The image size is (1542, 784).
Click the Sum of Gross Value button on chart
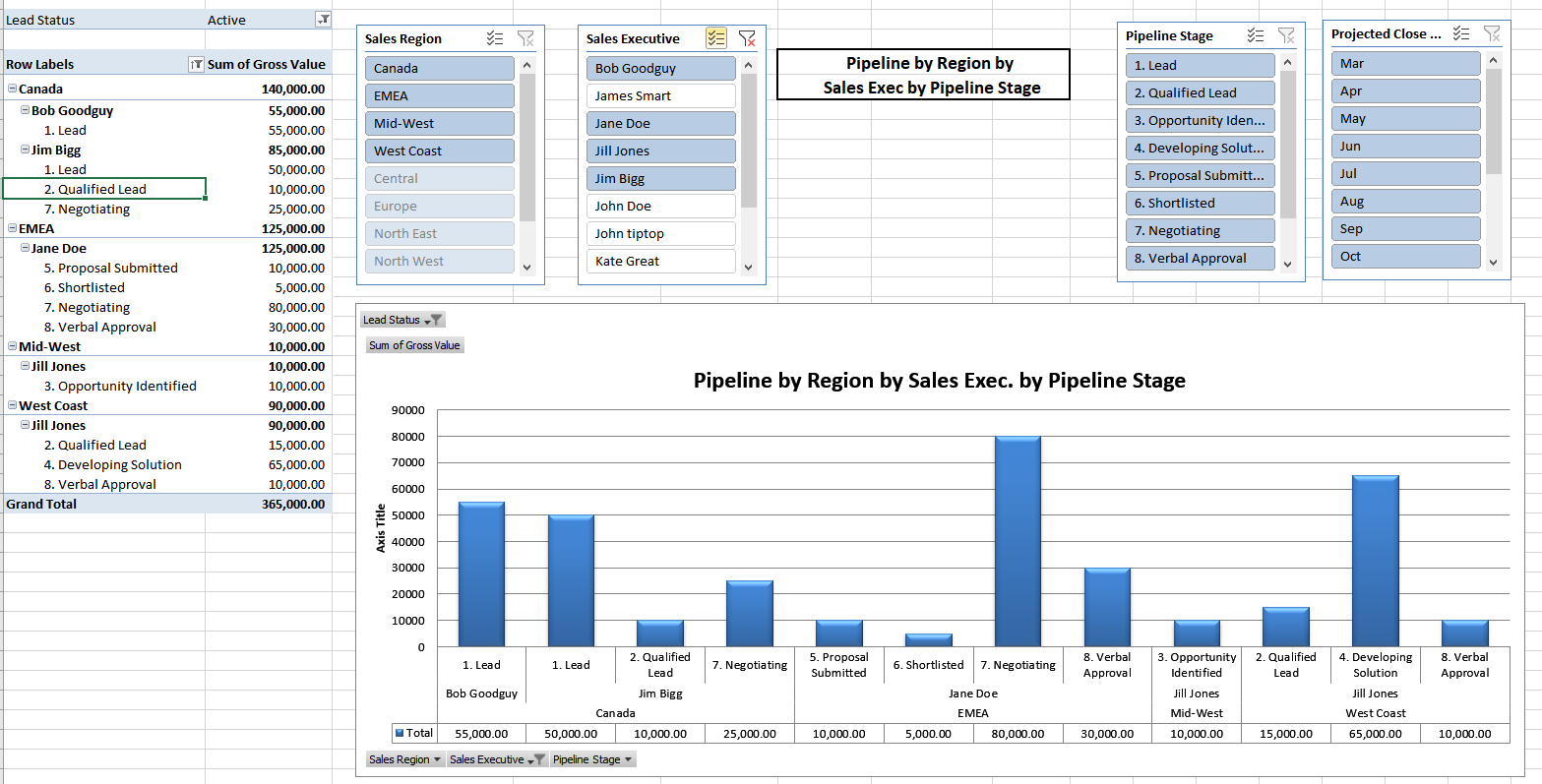414,344
